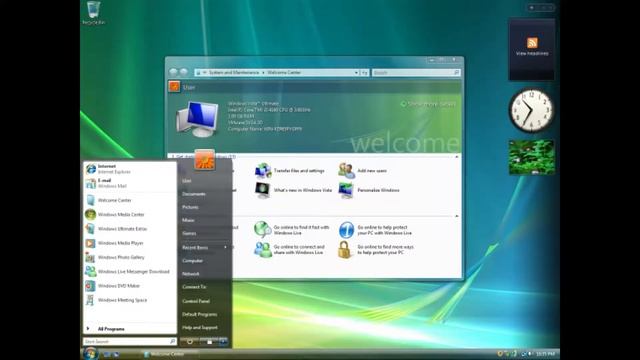Click the Start menu lock button

[209, 342]
